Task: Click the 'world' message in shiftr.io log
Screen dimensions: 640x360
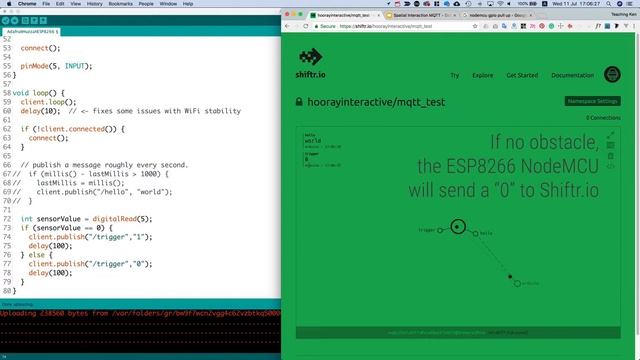Action: coord(313,141)
